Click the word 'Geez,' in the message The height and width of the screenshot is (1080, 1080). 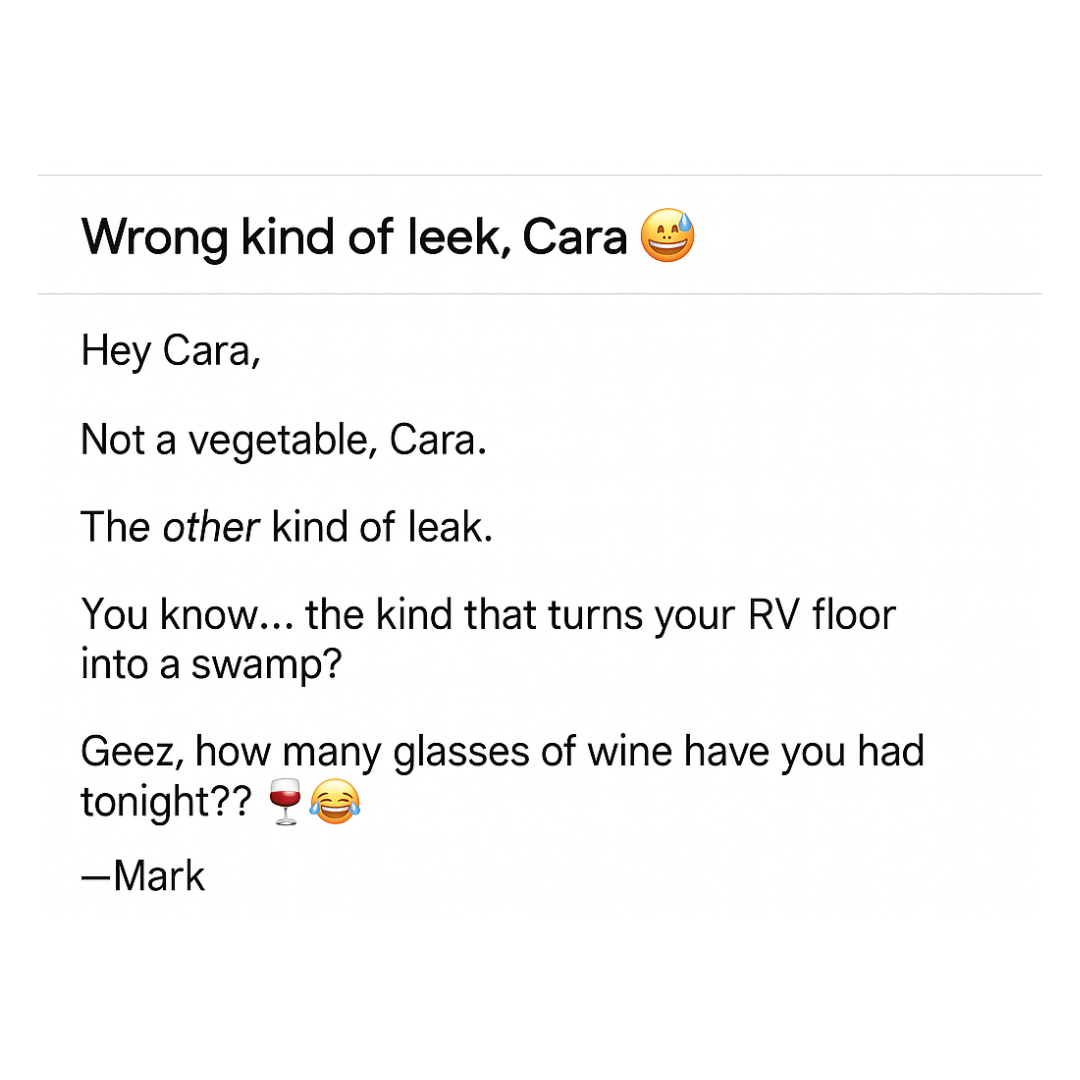[x=132, y=751]
